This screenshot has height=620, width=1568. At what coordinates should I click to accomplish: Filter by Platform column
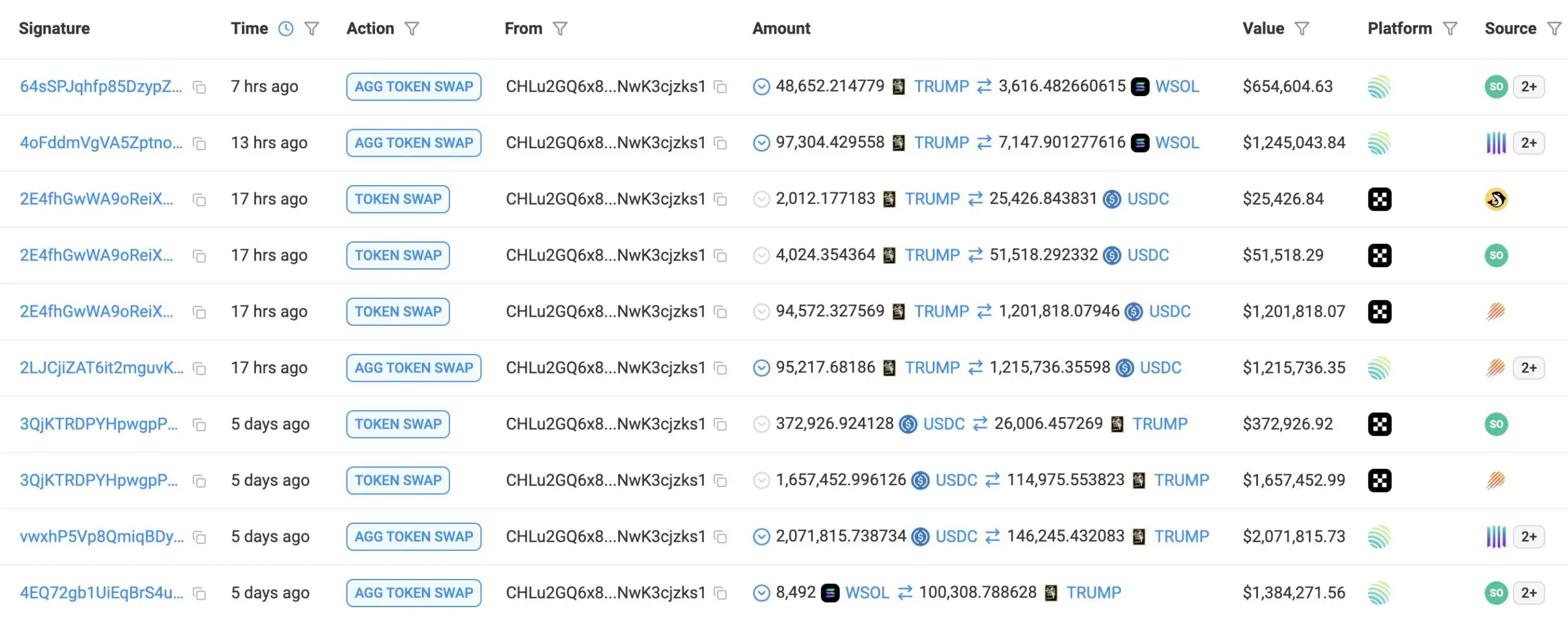pyautogui.click(x=1450, y=29)
